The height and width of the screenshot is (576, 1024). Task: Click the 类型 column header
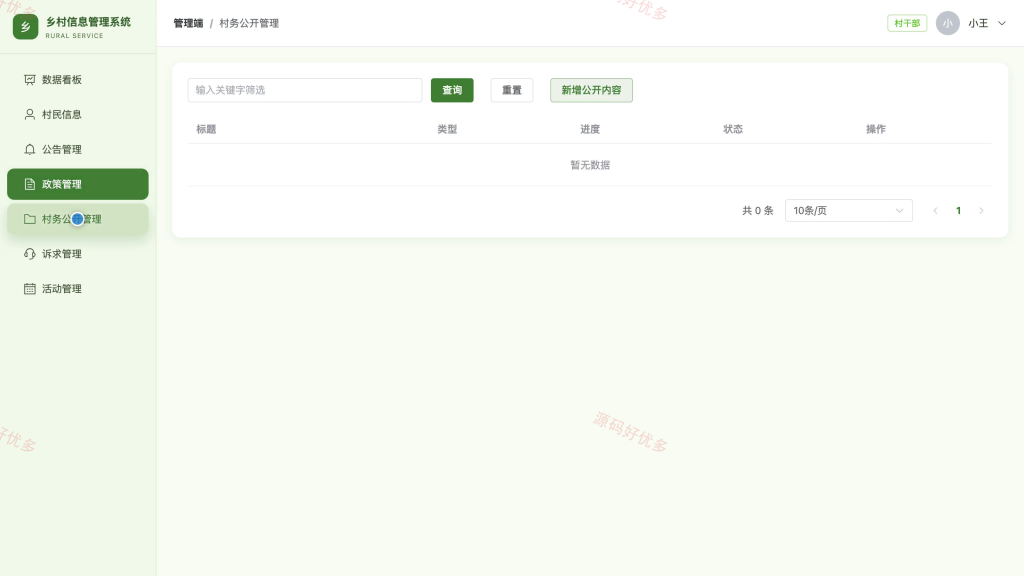pos(447,129)
